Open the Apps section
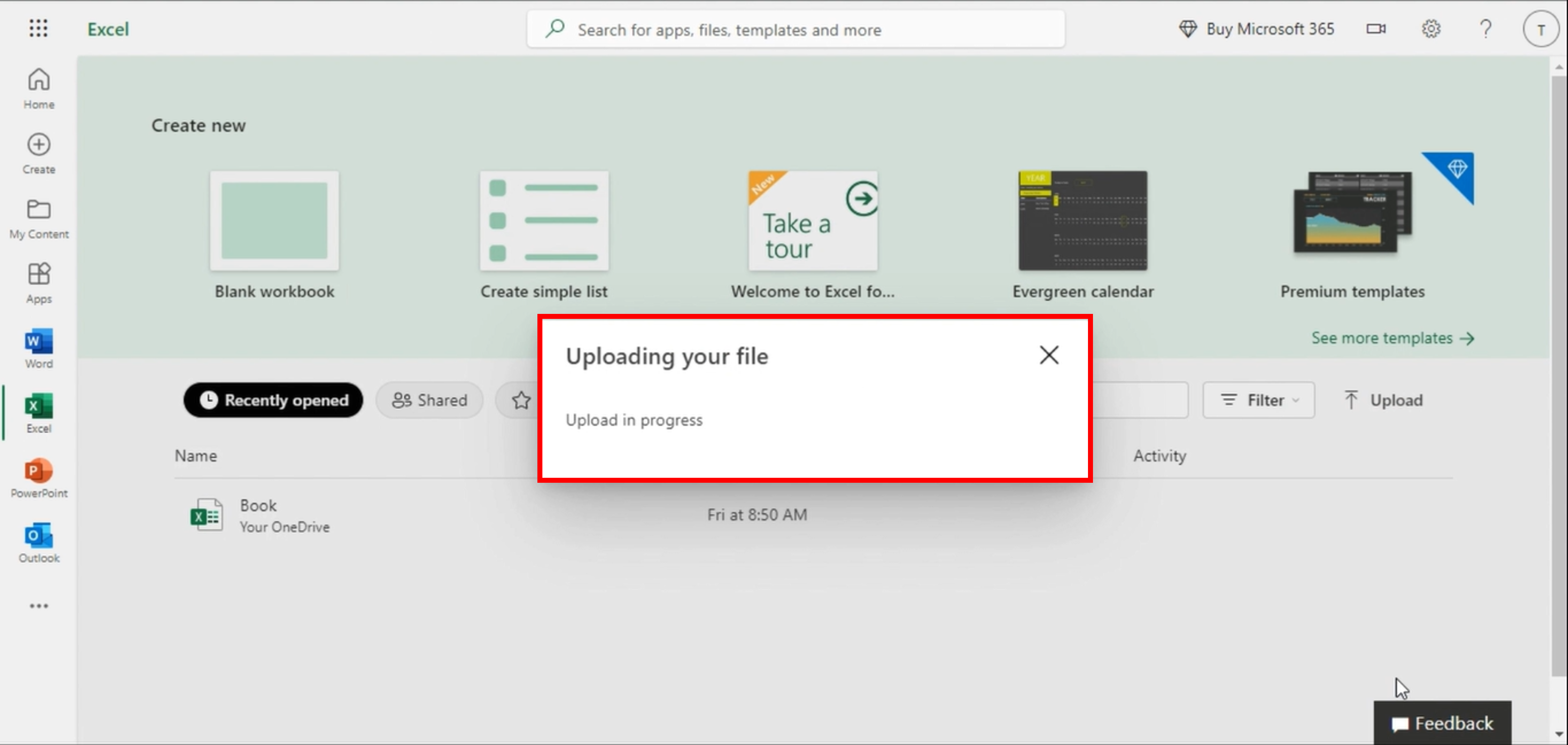Image resolution: width=1568 pixels, height=745 pixels. tap(38, 282)
